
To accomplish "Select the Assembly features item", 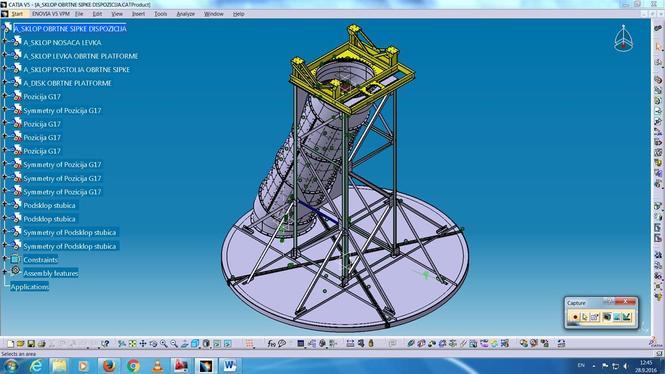I will tap(50, 273).
